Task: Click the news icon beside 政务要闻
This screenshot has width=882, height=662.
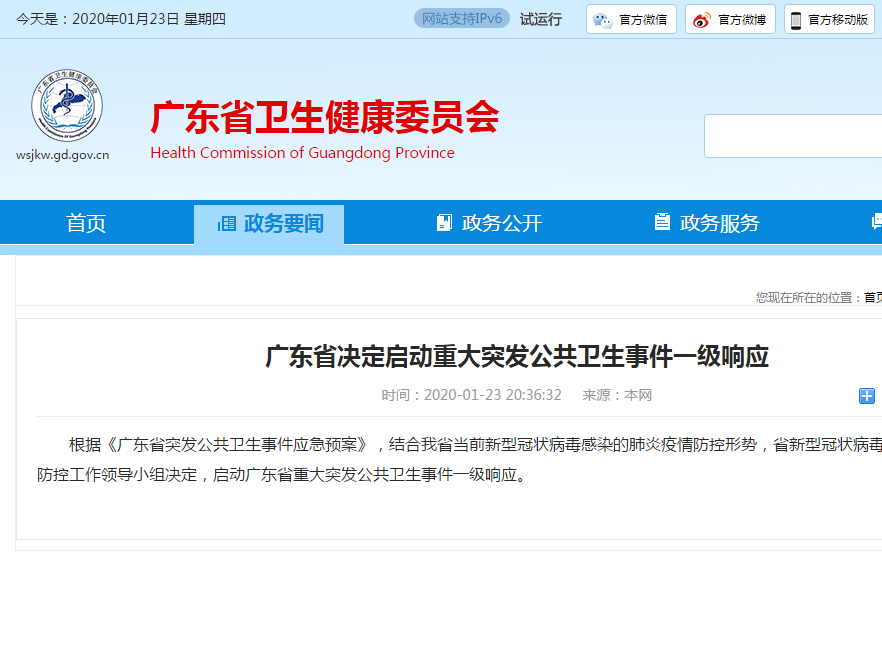Action: tap(227, 223)
